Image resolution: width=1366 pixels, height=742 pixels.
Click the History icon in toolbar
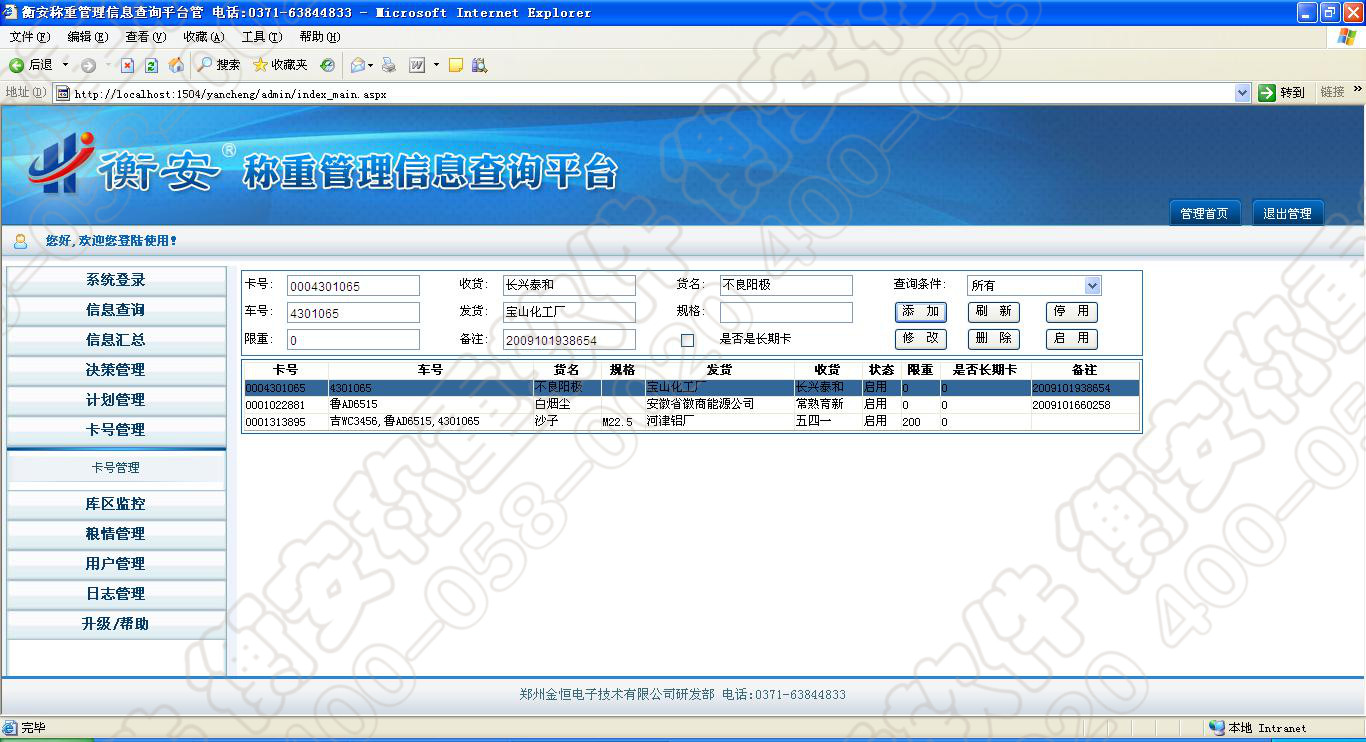pos(327,65)
